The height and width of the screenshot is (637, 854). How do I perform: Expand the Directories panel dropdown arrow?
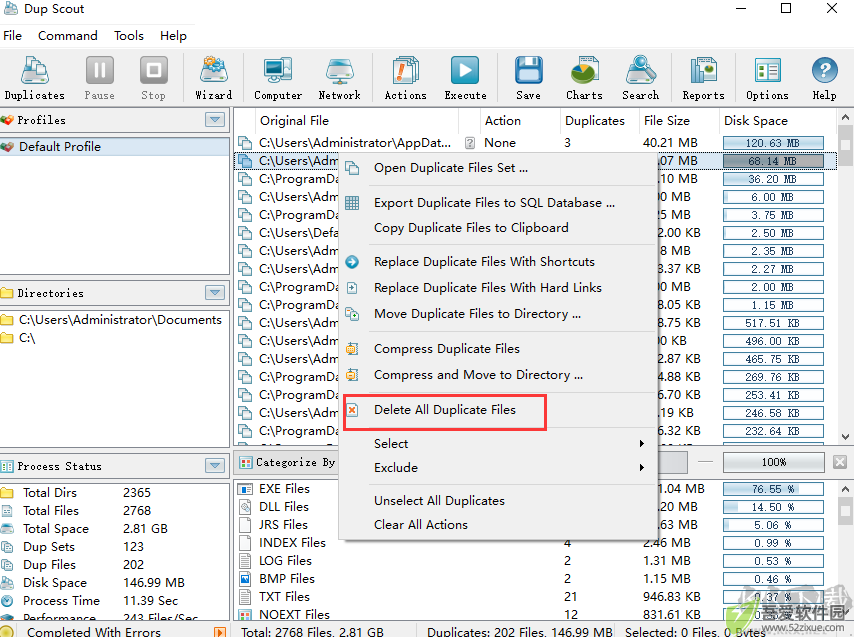click(x=215, y=293)
